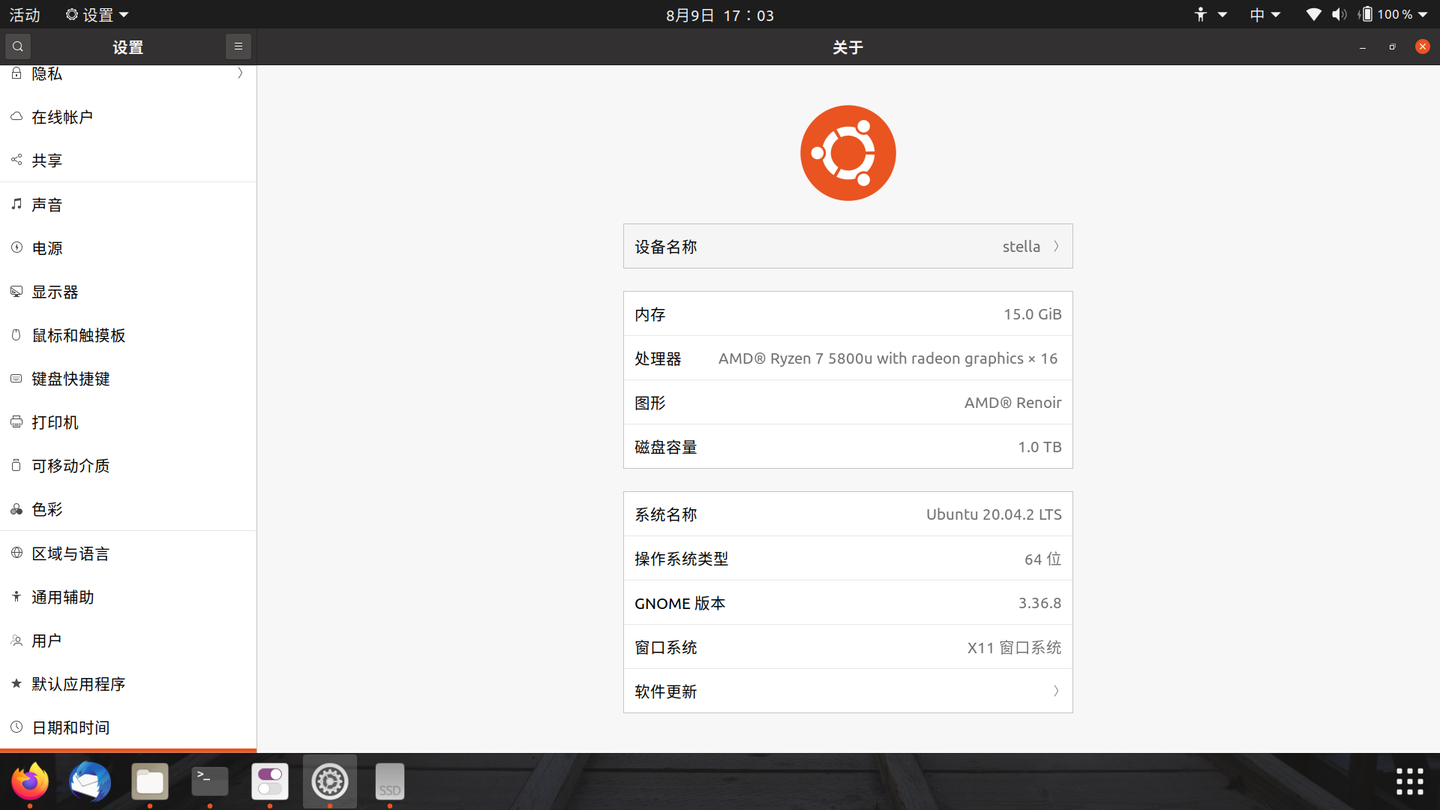This screenshot has width=1440, height=810.
Task: Click the Wi-Fi icon in top bar
Action: point(1314,15)
